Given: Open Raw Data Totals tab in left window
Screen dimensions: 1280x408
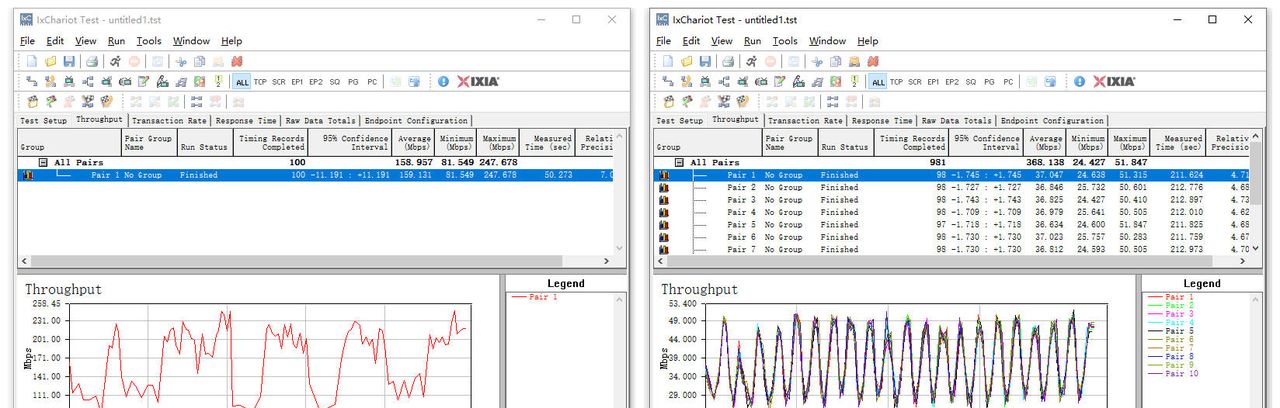Looking at the screenshot, I should pyautogui.click(x=321, y=121).
